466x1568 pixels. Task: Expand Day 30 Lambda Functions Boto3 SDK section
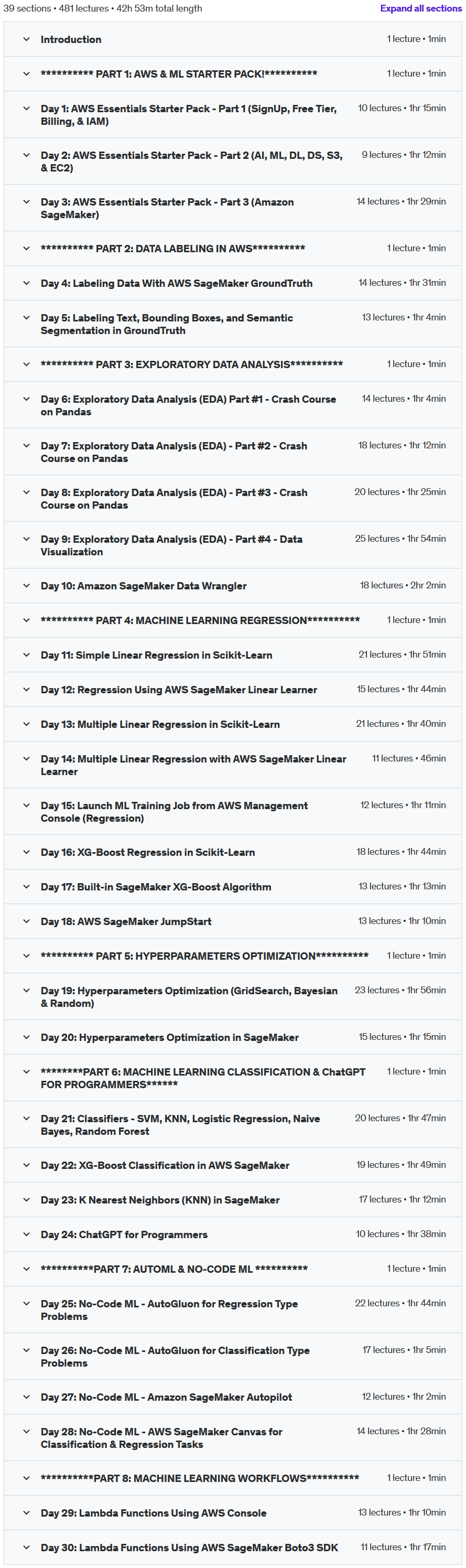[x=232, y=1548]
